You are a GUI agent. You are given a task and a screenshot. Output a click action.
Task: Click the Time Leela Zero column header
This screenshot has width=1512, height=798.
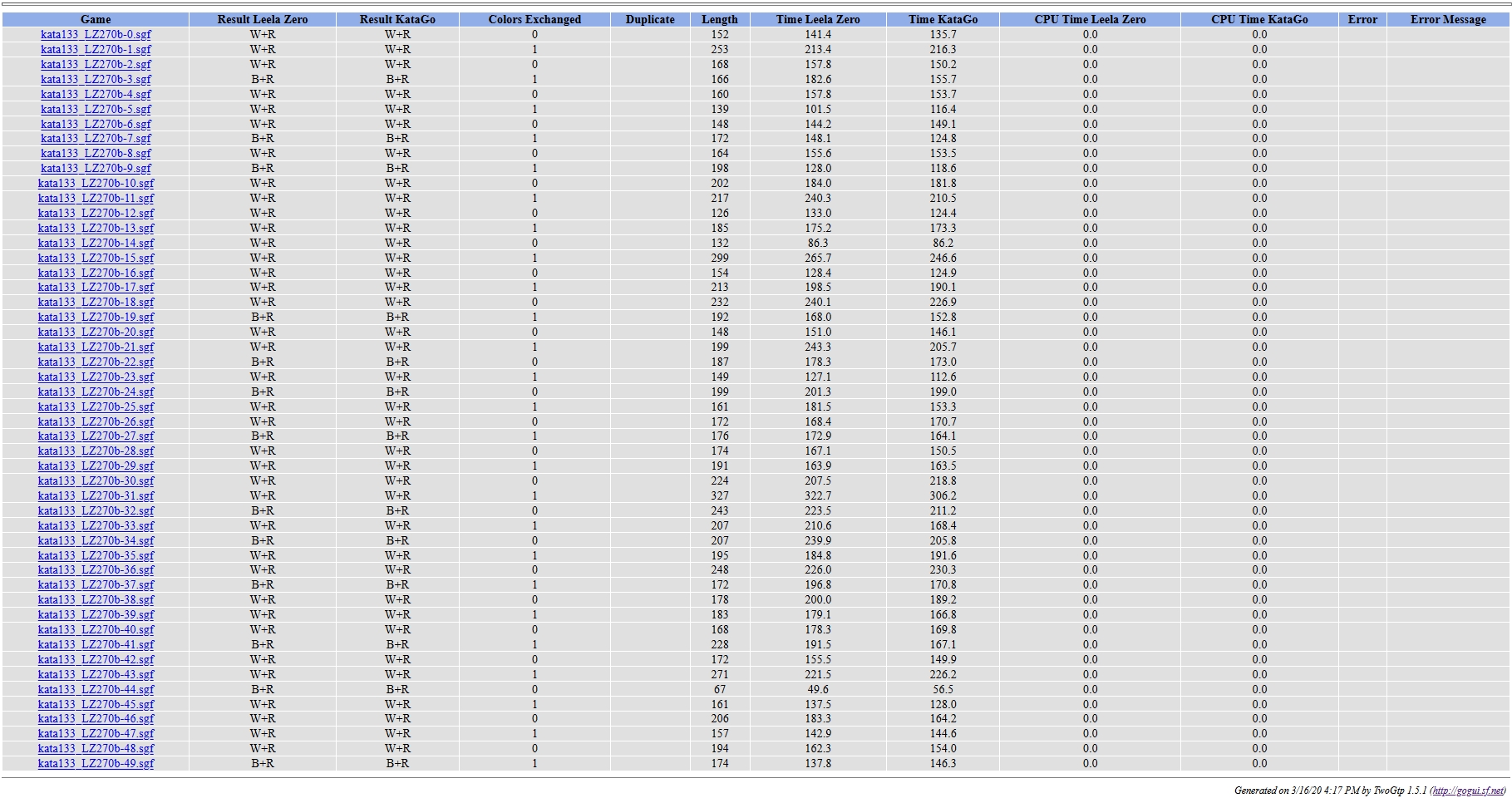818,19
